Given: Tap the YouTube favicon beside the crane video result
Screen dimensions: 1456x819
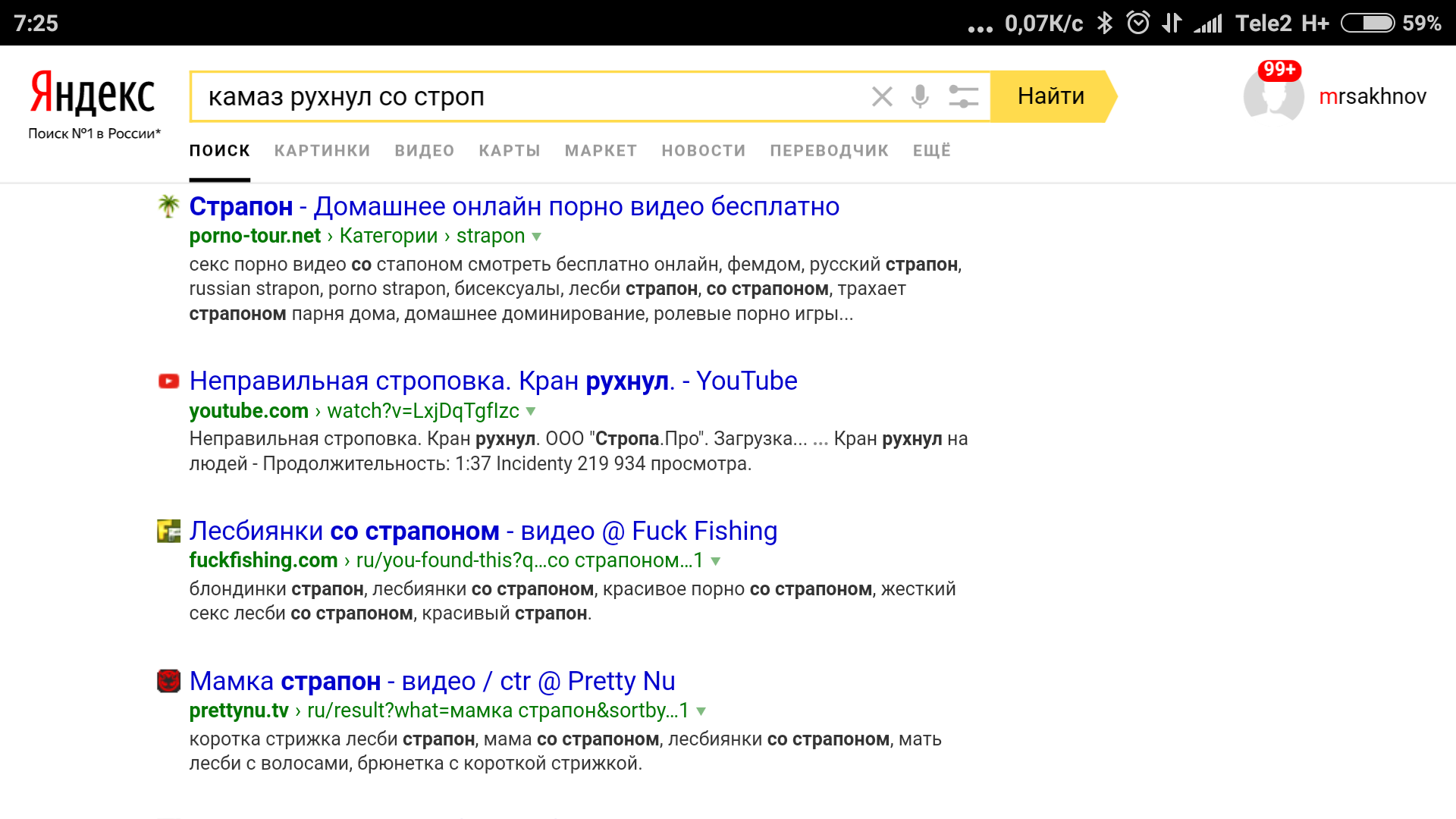Looking at the screenshot, I should (168, 381).
